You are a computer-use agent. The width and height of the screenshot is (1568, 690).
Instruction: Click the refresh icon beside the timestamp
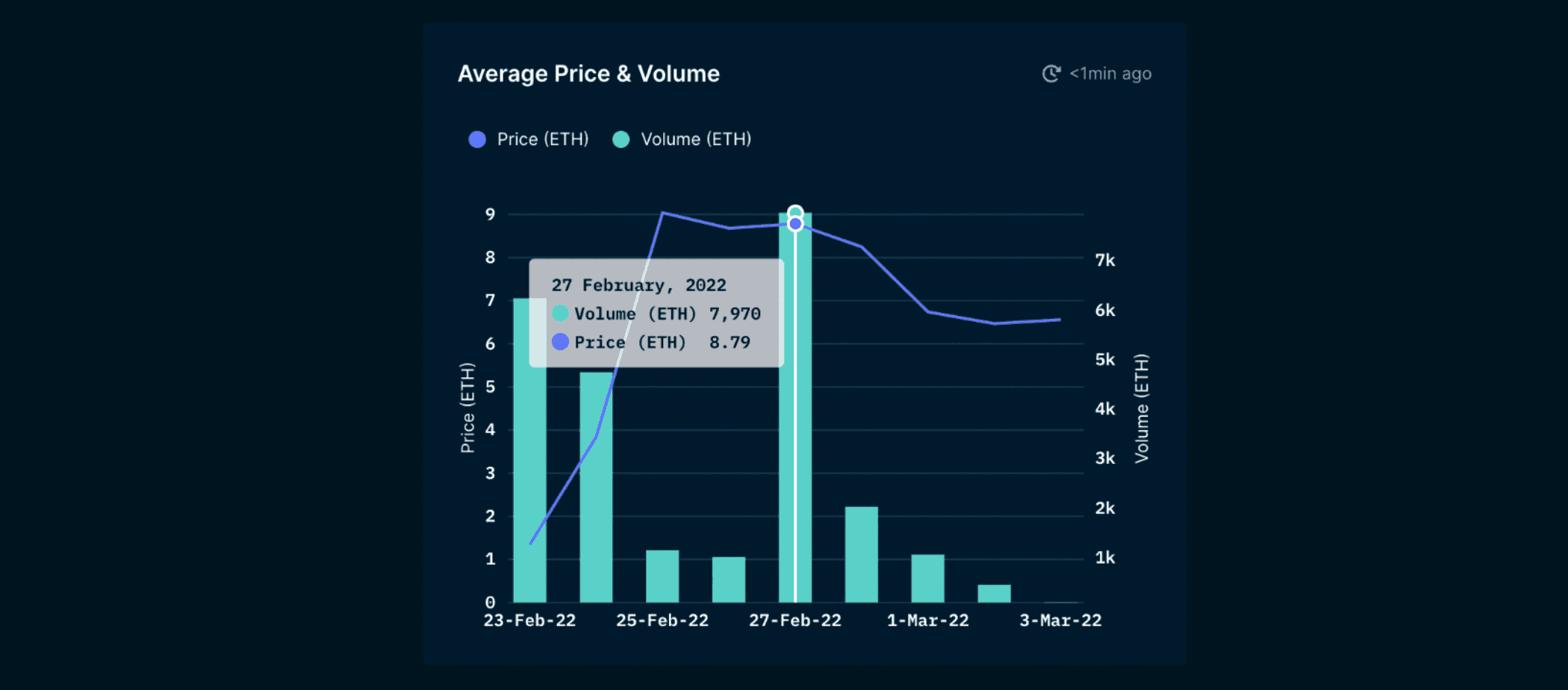pyautogui.click(x=1051, y=73)
